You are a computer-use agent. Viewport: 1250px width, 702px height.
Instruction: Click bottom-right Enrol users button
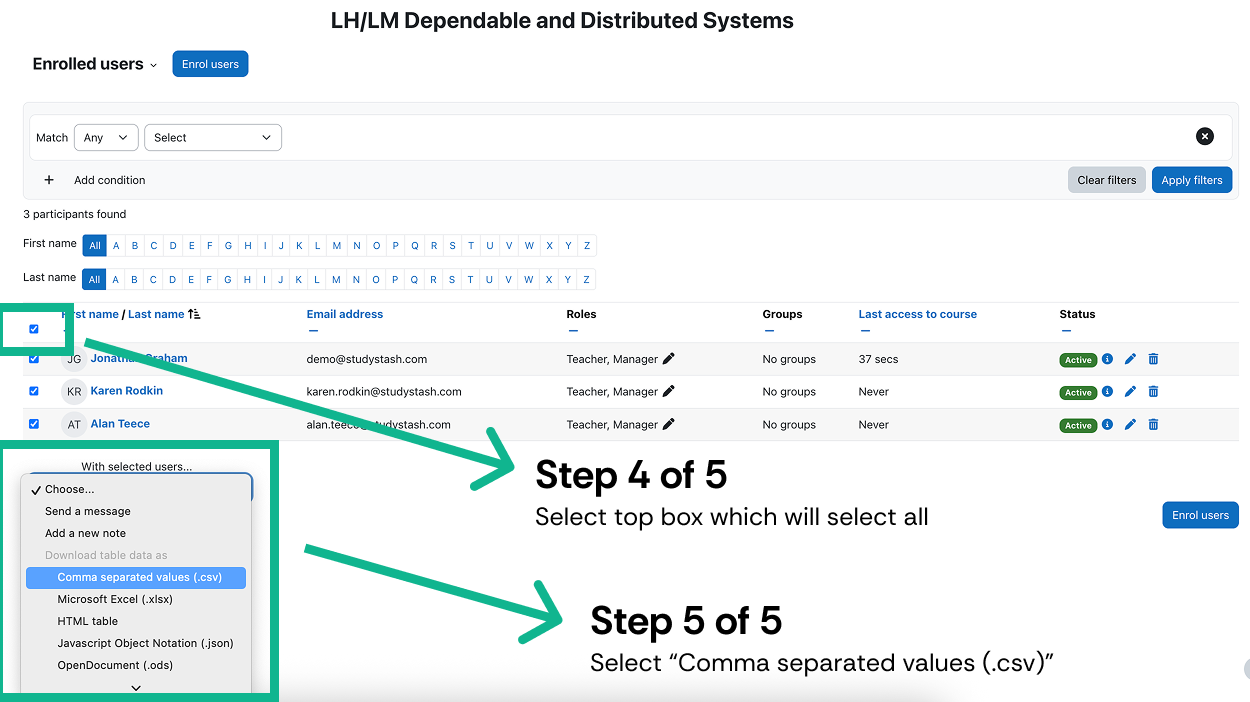click(1200, 515)
